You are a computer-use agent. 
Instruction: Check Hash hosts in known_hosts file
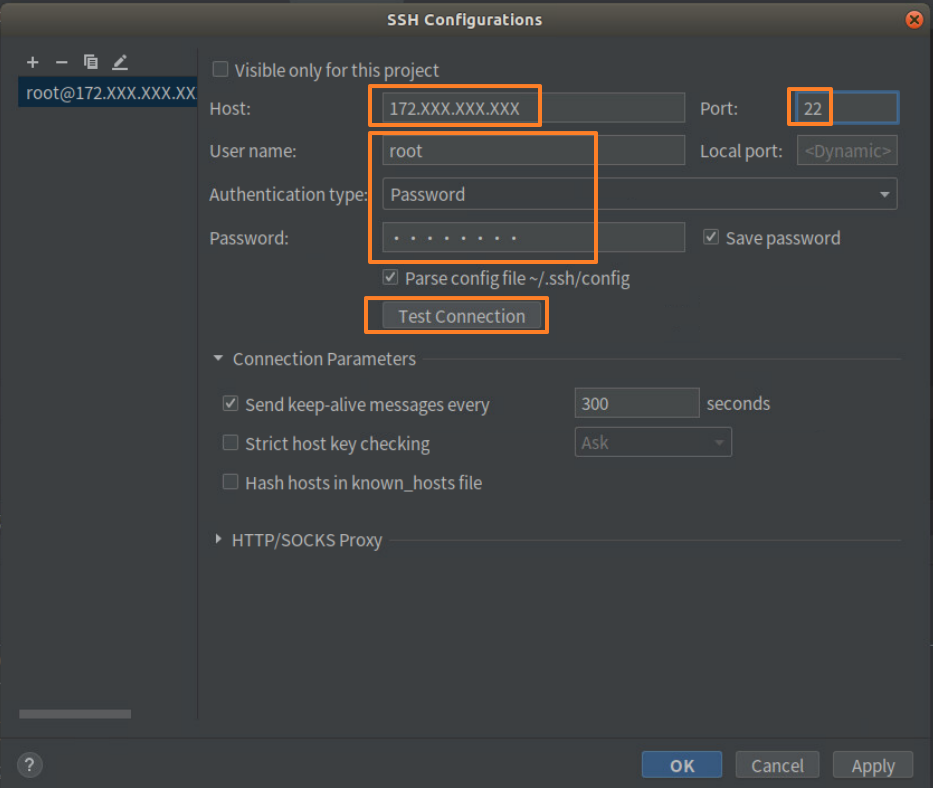click(230, 482)
